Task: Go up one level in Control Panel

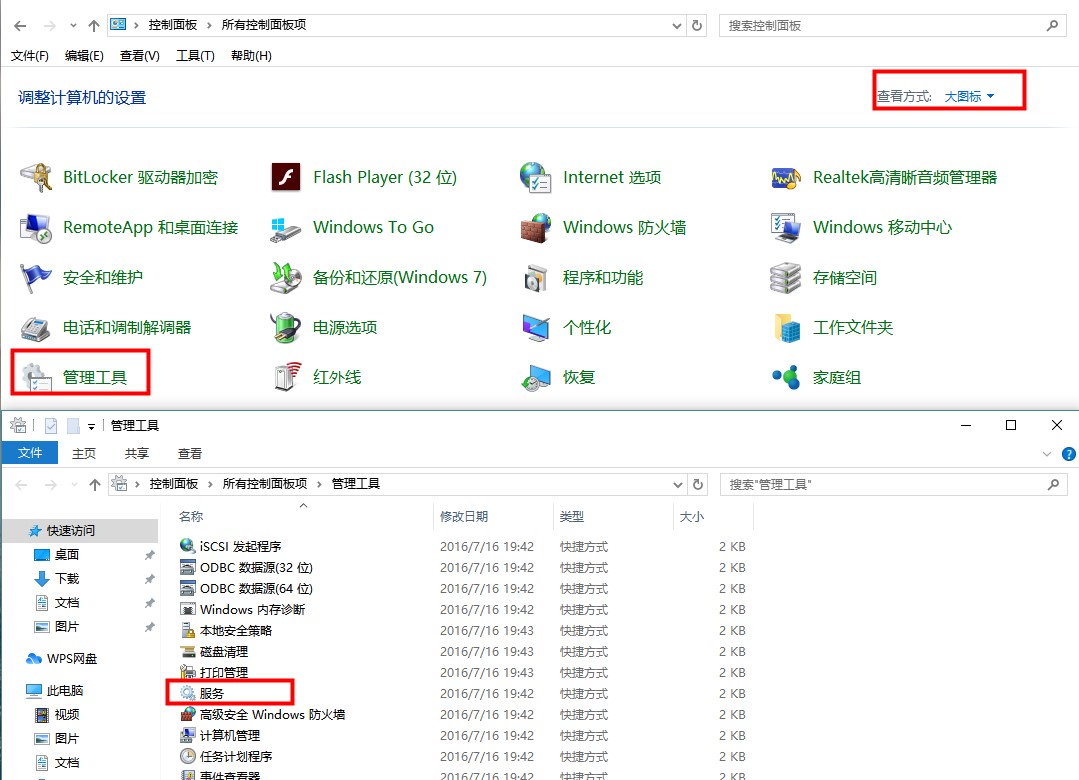Action: coord(94,25)
